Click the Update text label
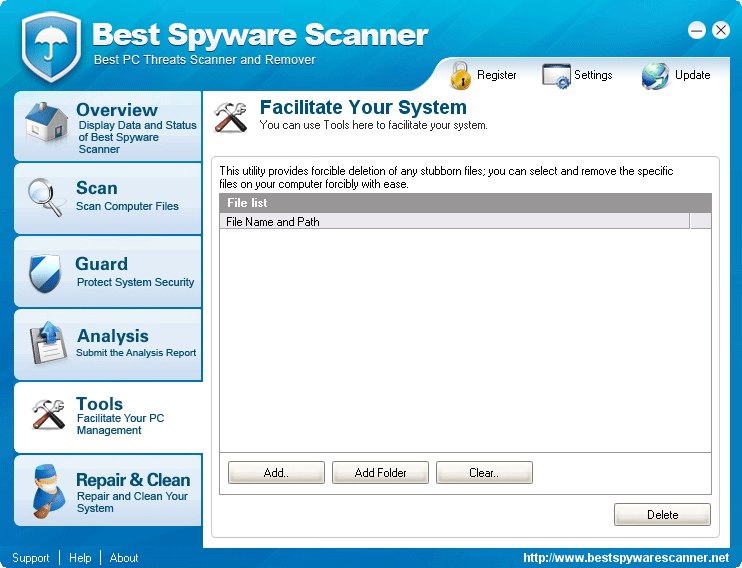Image resolution: width=742 pixels, height=568 pixels. (x=692, y=75)
